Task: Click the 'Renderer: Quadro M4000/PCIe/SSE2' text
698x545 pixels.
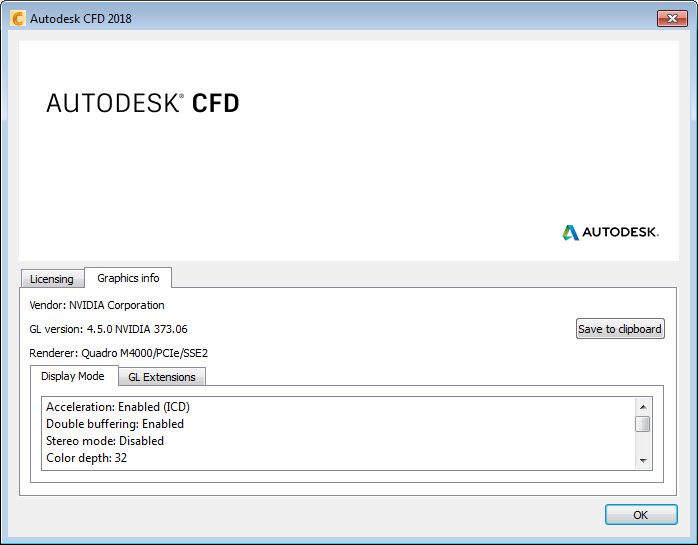Action: (118, 353)
